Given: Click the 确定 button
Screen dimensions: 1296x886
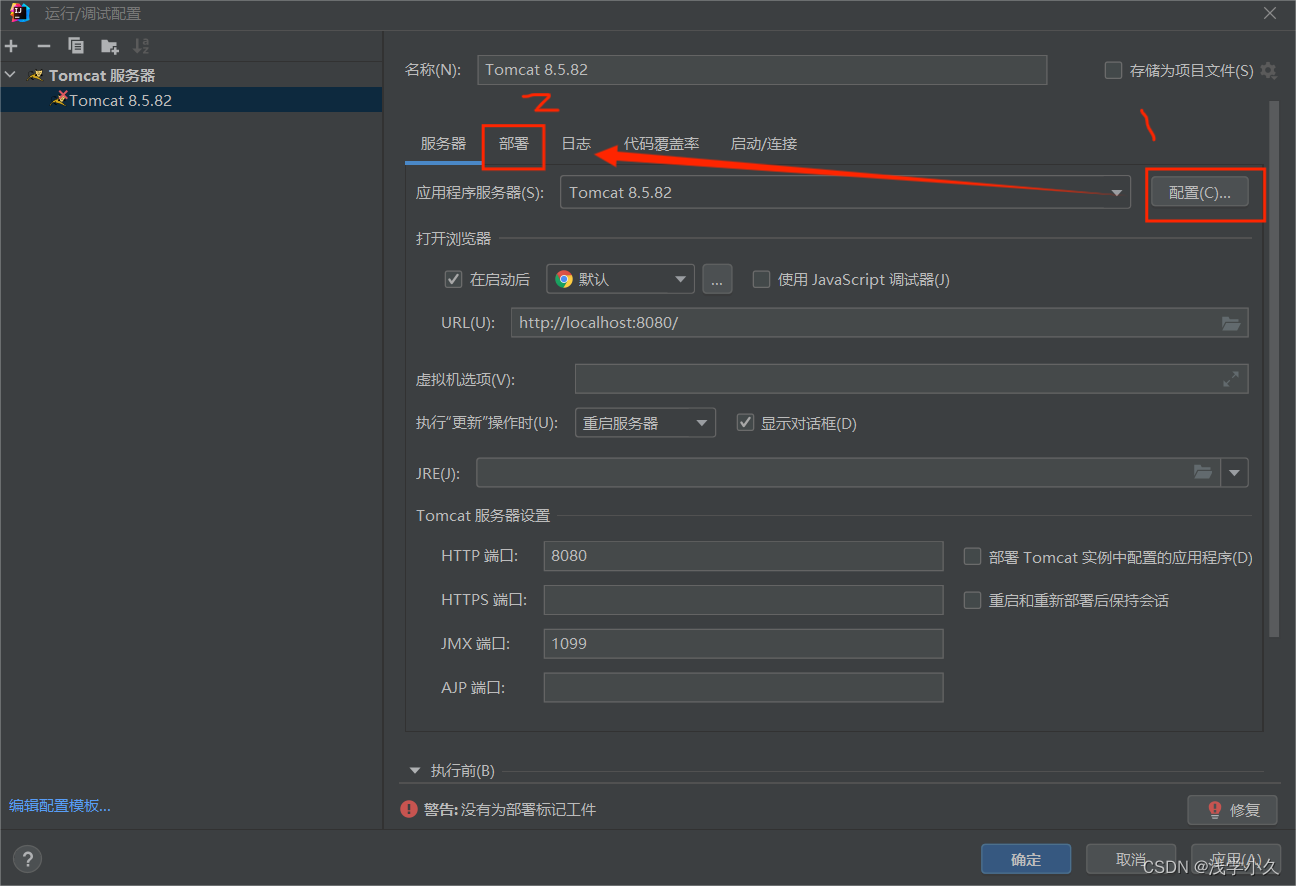Looking at the screenshot, I should coord(1026,859).
